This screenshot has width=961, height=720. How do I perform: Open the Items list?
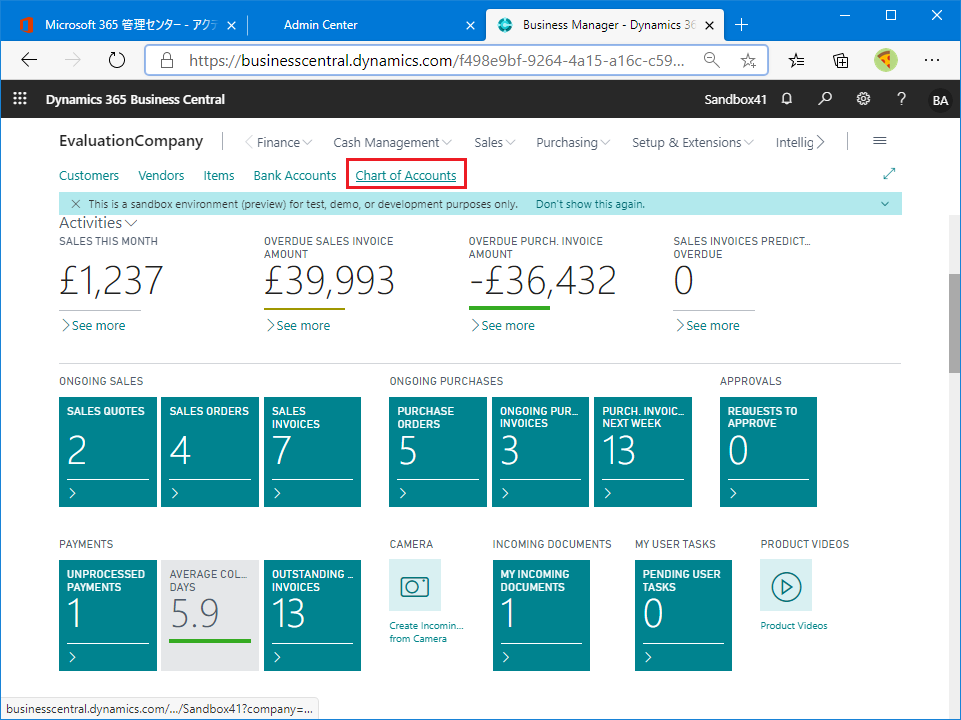[x=219, y=175]
